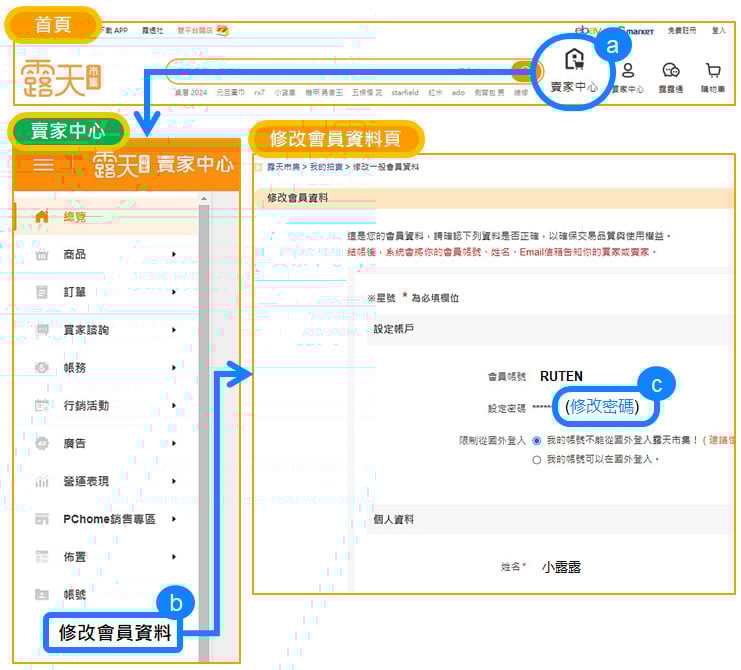
Task: Click the 買家中心 person icon
Action: pyautogui.click(x=628, y=71)
